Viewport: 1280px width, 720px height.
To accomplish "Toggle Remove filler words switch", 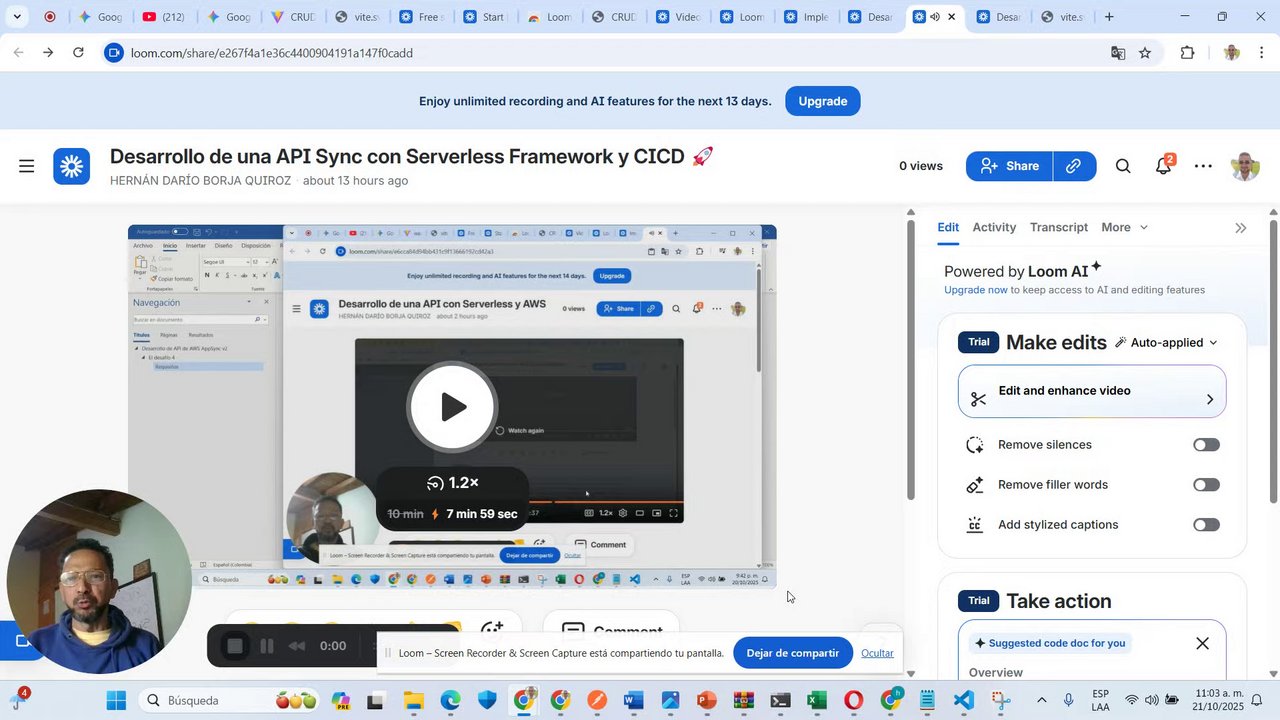I will pyautogui.click(x=1206, y=485).
